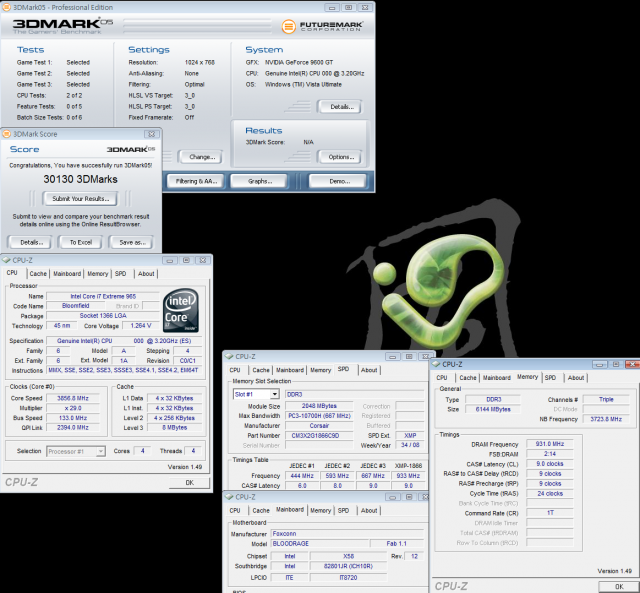The width and height of the screenshot is (640, 593).
Task: Click Change settings button in 3DMark05
Action: point(202,157)
